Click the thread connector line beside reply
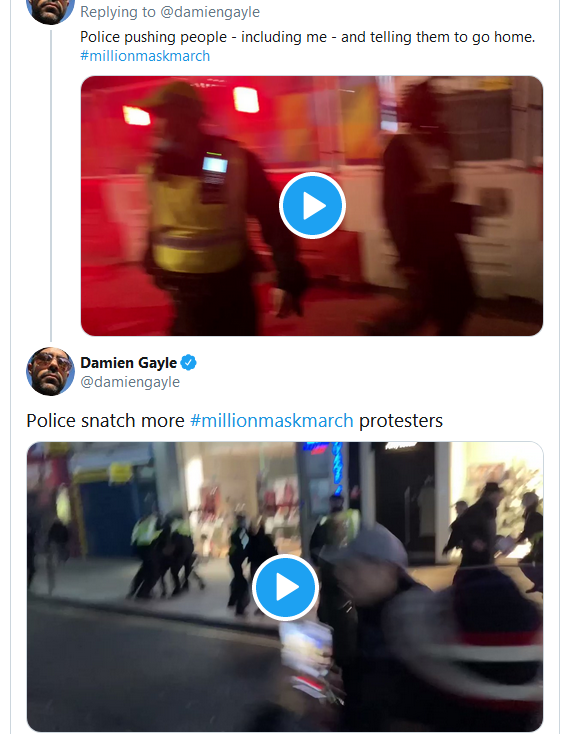Screen dimensions: 573x734 (x=51, y=185)
